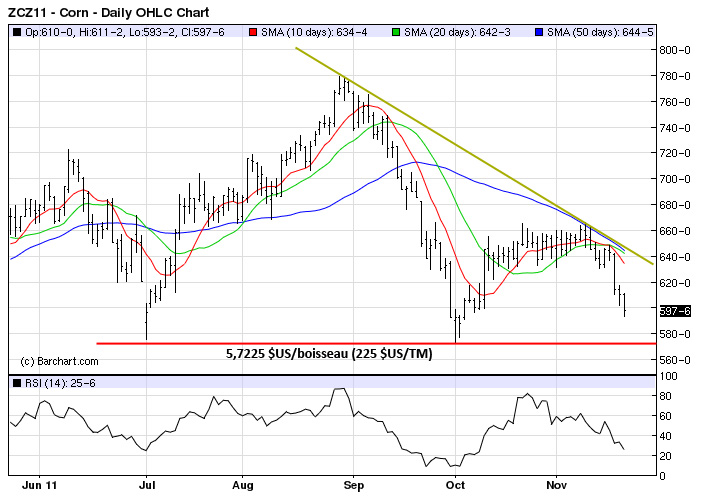Click the chart title ZCZ11 - Corn - Daily OHLC Chart
Viewport: 701px width, 501px height.
pyautogui.click(x=109, y=13)
